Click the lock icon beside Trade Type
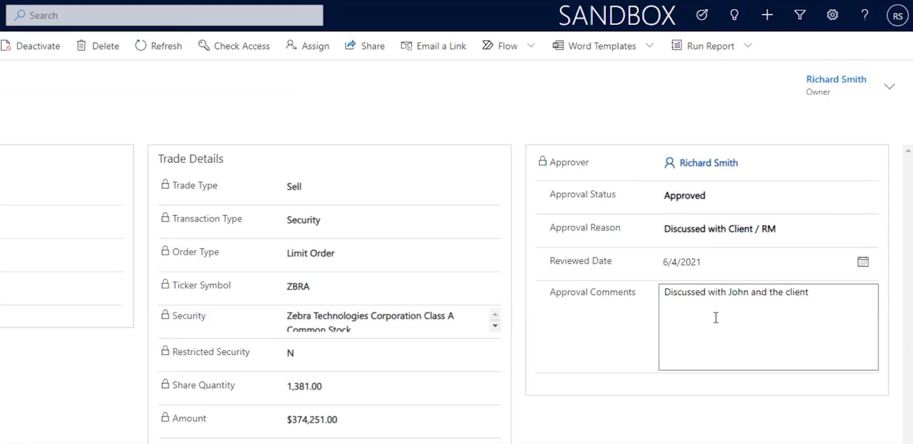The width and height of the screenshot is (913, 444). click(x=165, y=184)
